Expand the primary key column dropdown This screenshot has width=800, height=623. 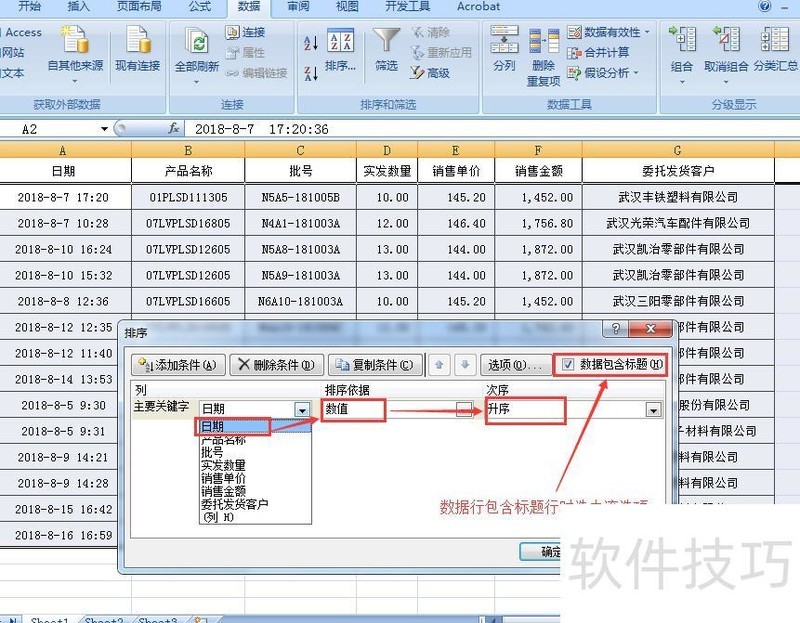point(302,409)
